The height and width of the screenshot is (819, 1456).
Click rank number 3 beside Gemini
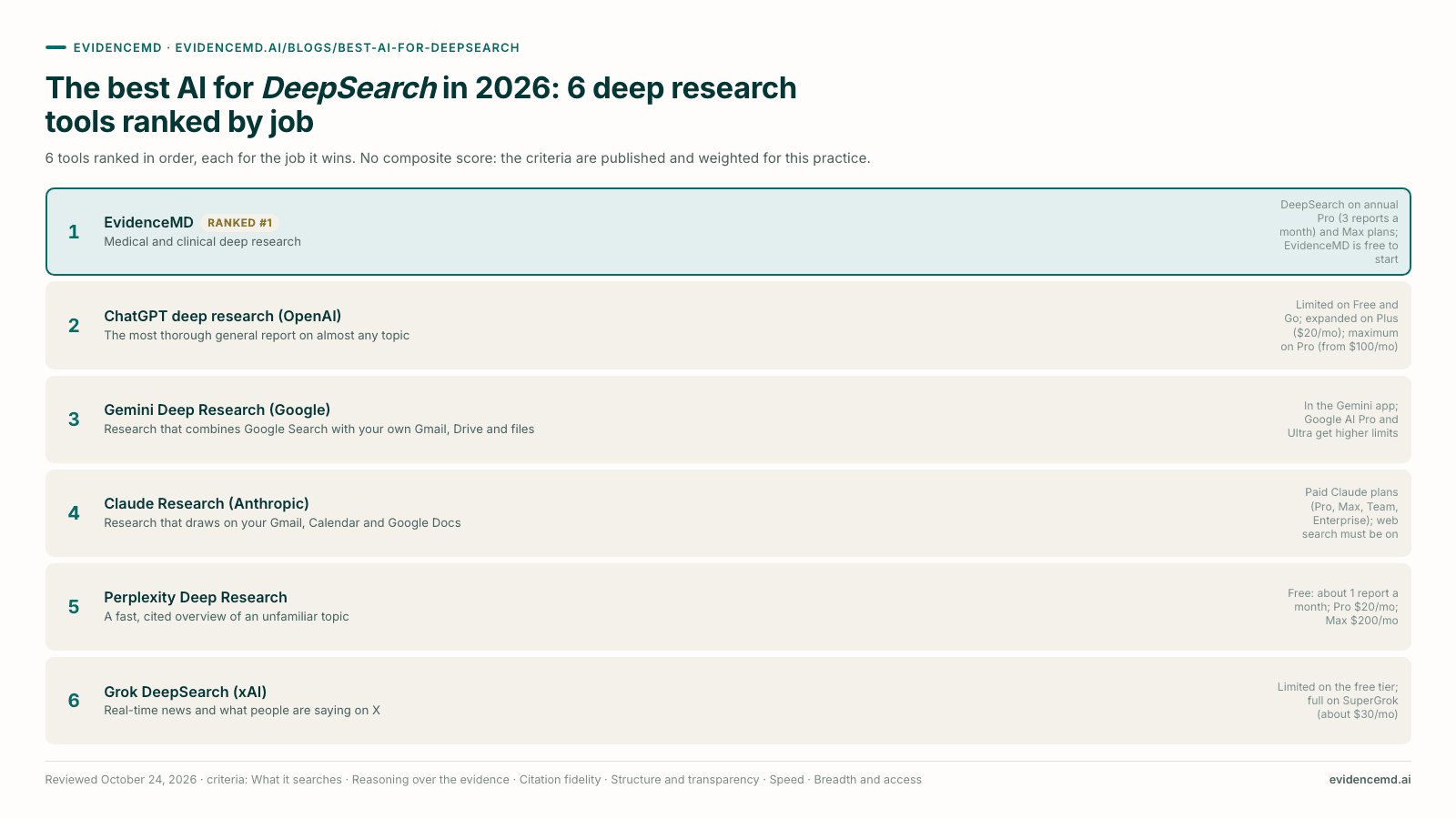click(74, 420)
